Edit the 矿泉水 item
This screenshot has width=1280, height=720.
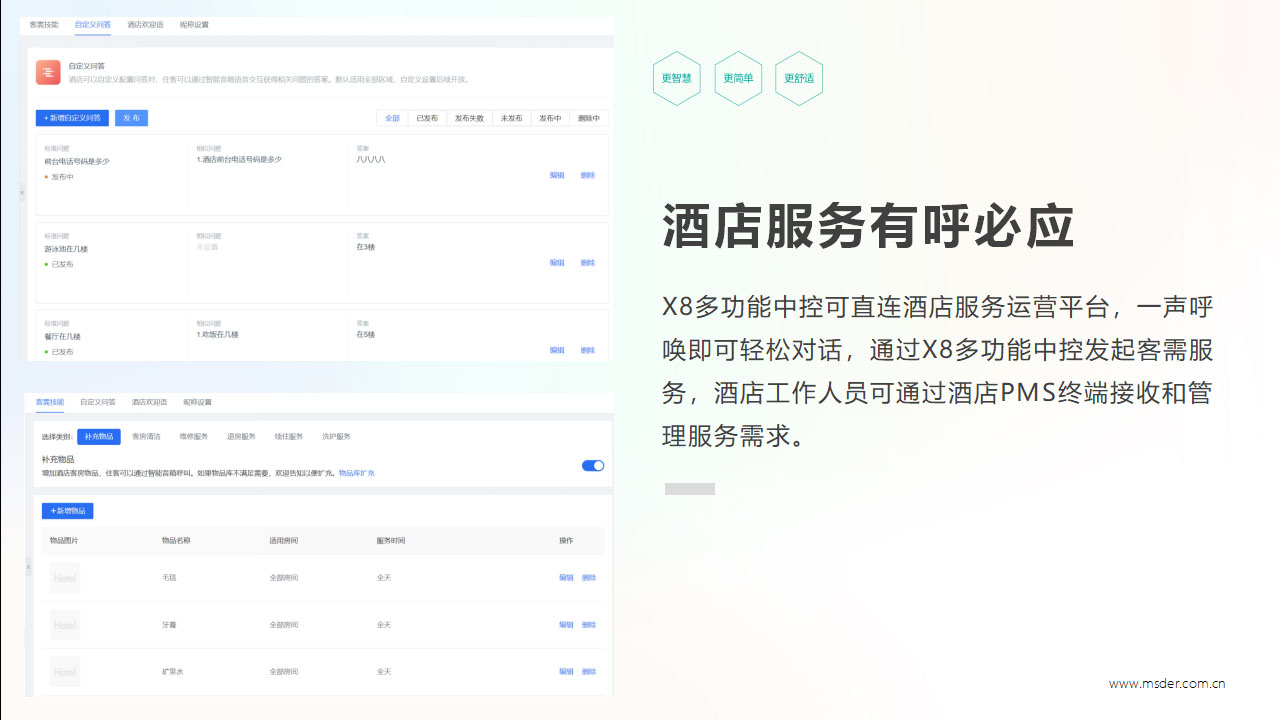[x=566, y=672]
